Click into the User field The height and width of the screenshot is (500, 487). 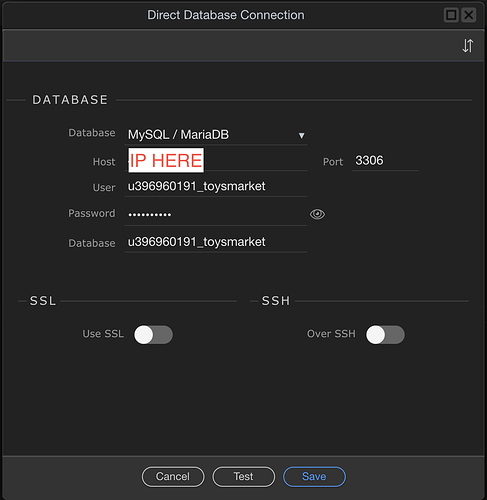click(216, 187)
